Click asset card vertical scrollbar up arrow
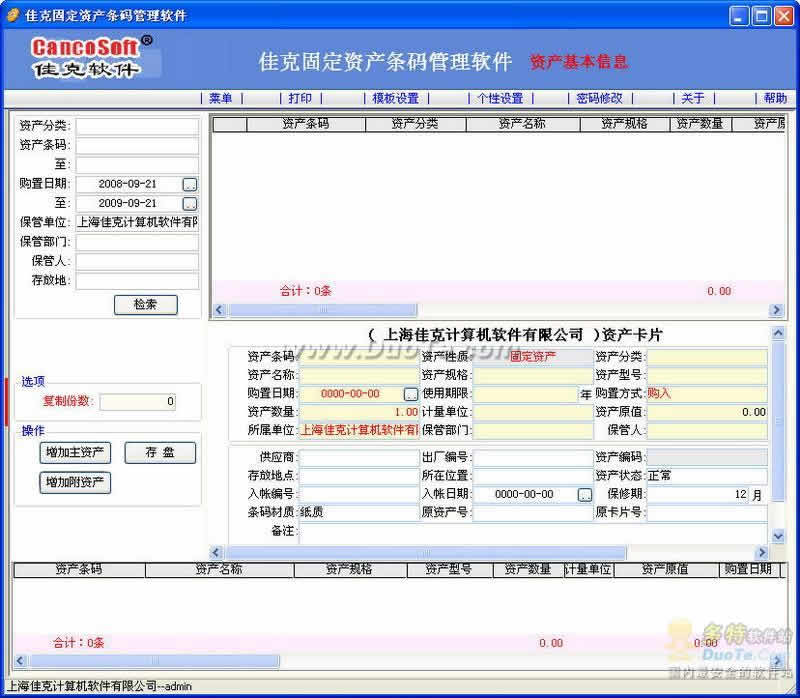This screenshot has height=698, width=800. [x=778, y=334]
